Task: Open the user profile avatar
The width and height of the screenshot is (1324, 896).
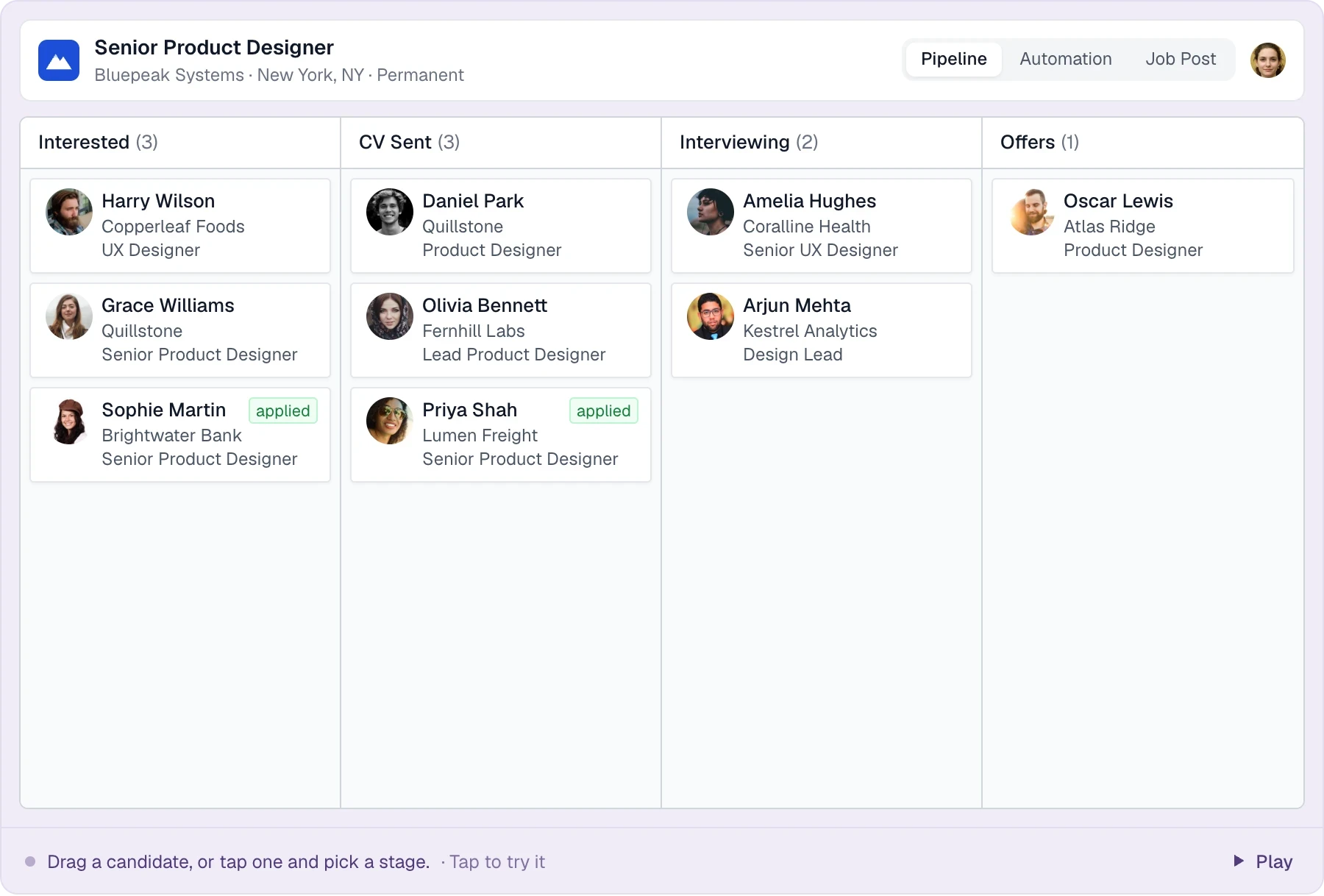Action: click(x=1268, y=60)
